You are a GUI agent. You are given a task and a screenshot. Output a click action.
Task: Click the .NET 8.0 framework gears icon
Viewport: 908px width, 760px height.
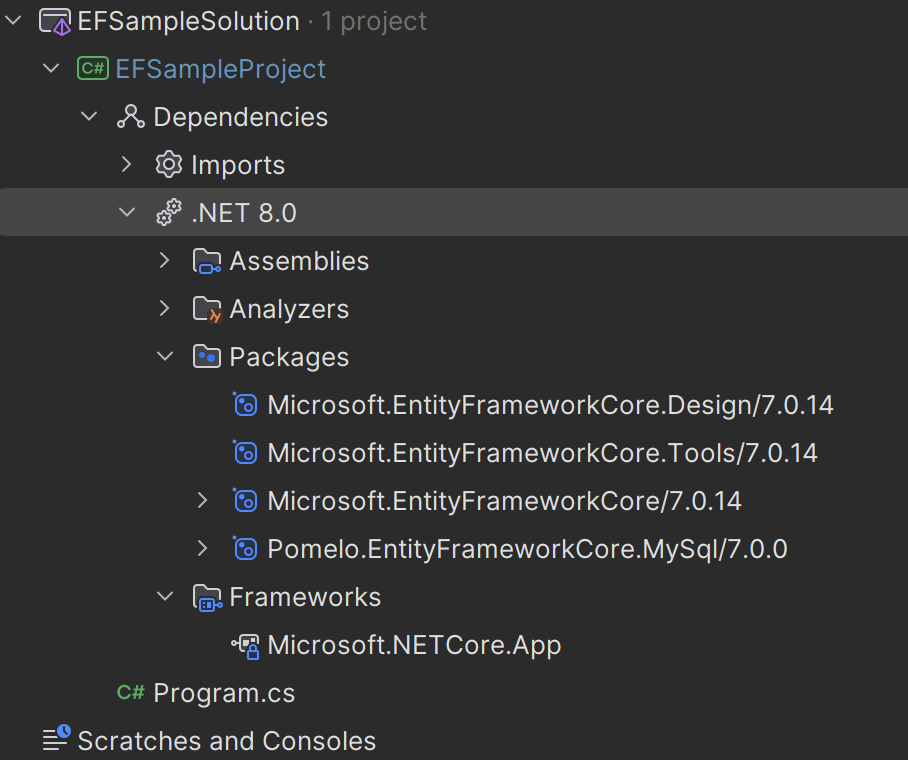(169, 213)
